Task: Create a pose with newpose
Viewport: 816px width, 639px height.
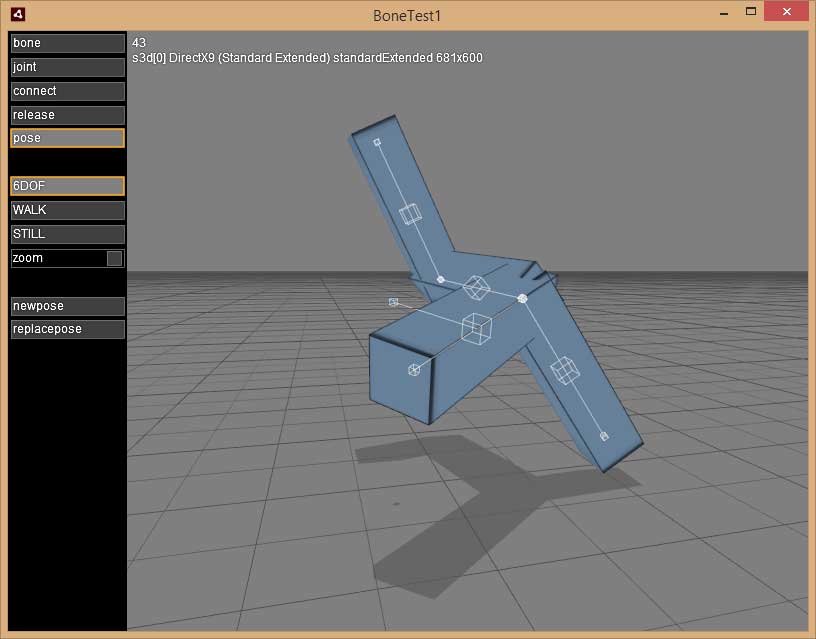Action: [x=67, y=306]
